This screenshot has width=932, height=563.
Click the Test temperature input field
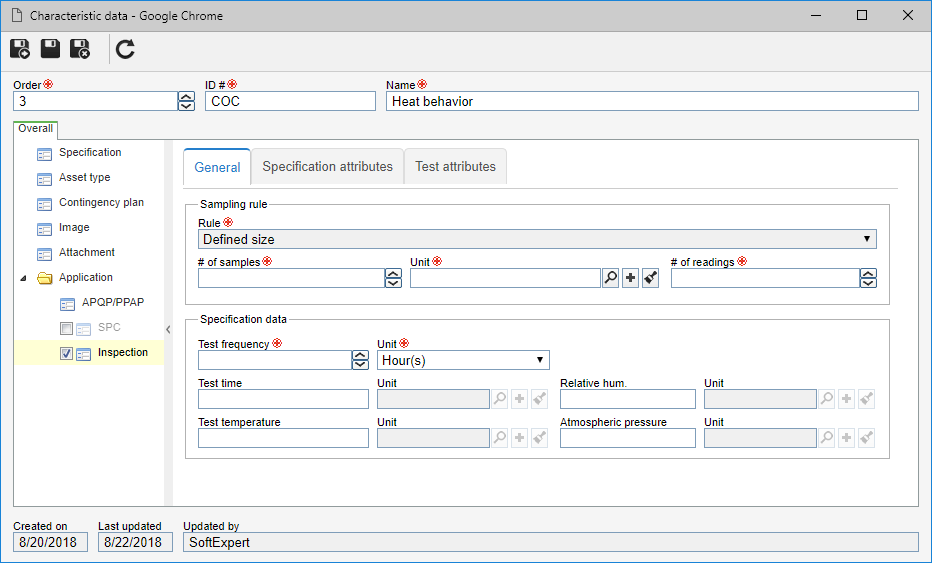click(284, 438)
